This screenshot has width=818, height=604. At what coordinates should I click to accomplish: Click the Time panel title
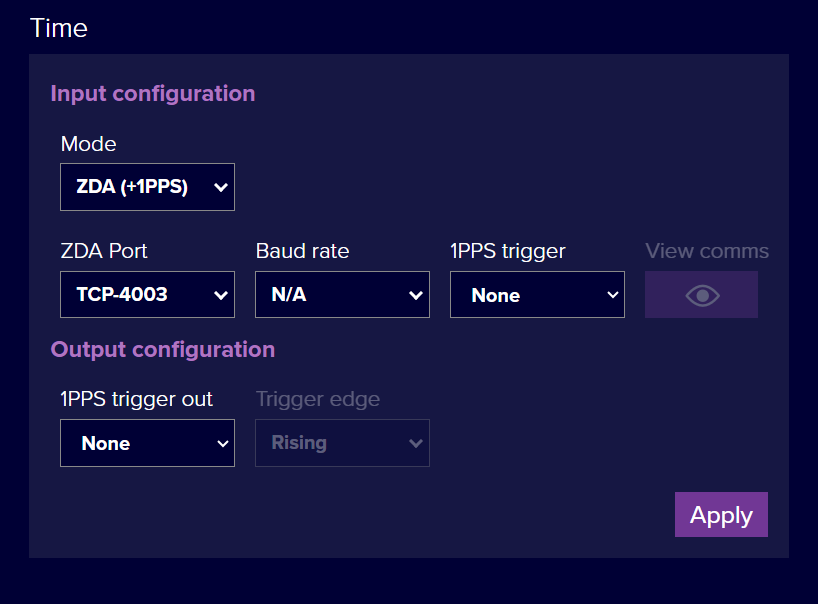coord(59,28)
